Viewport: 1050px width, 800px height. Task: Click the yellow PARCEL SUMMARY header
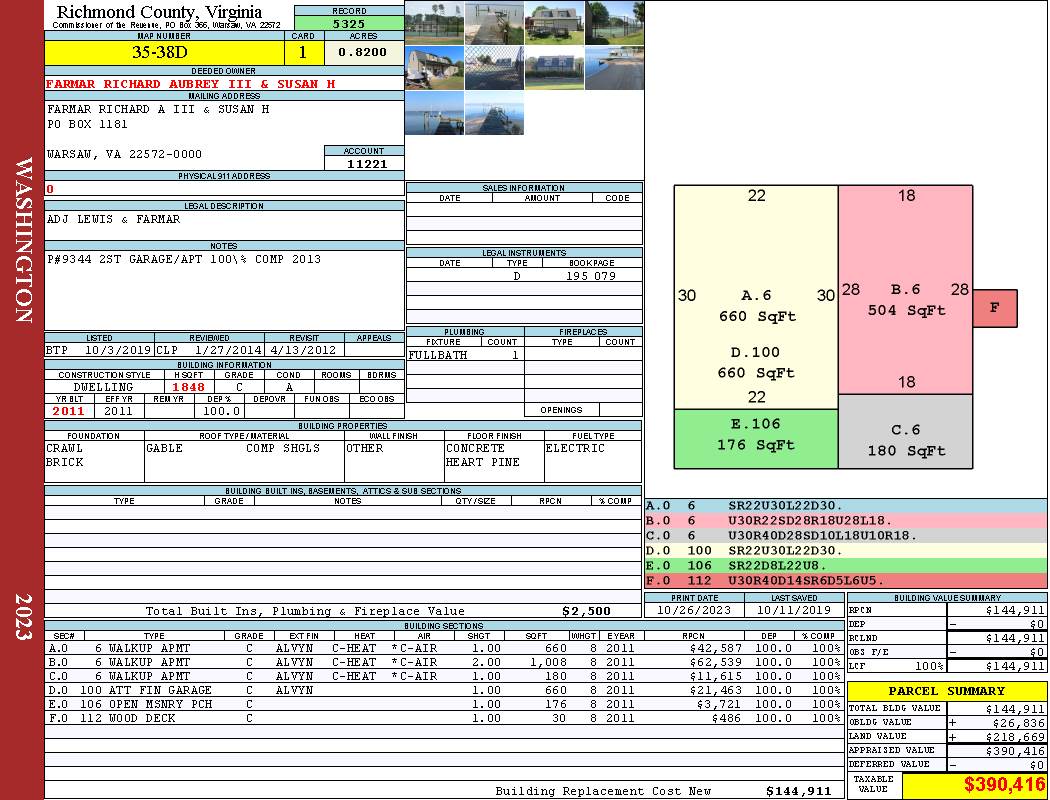(x=947, y=691)
